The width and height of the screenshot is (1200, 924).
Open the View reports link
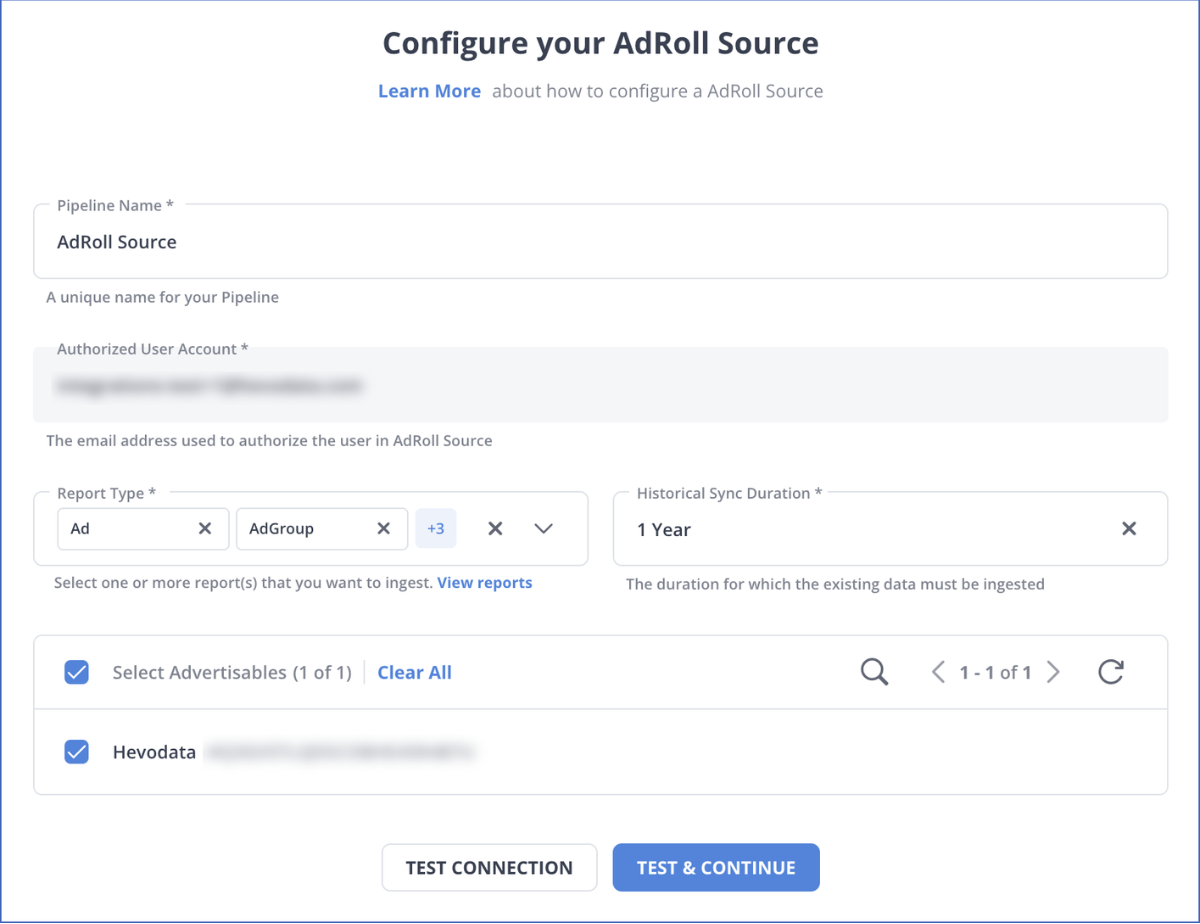[x=485, y=583]
